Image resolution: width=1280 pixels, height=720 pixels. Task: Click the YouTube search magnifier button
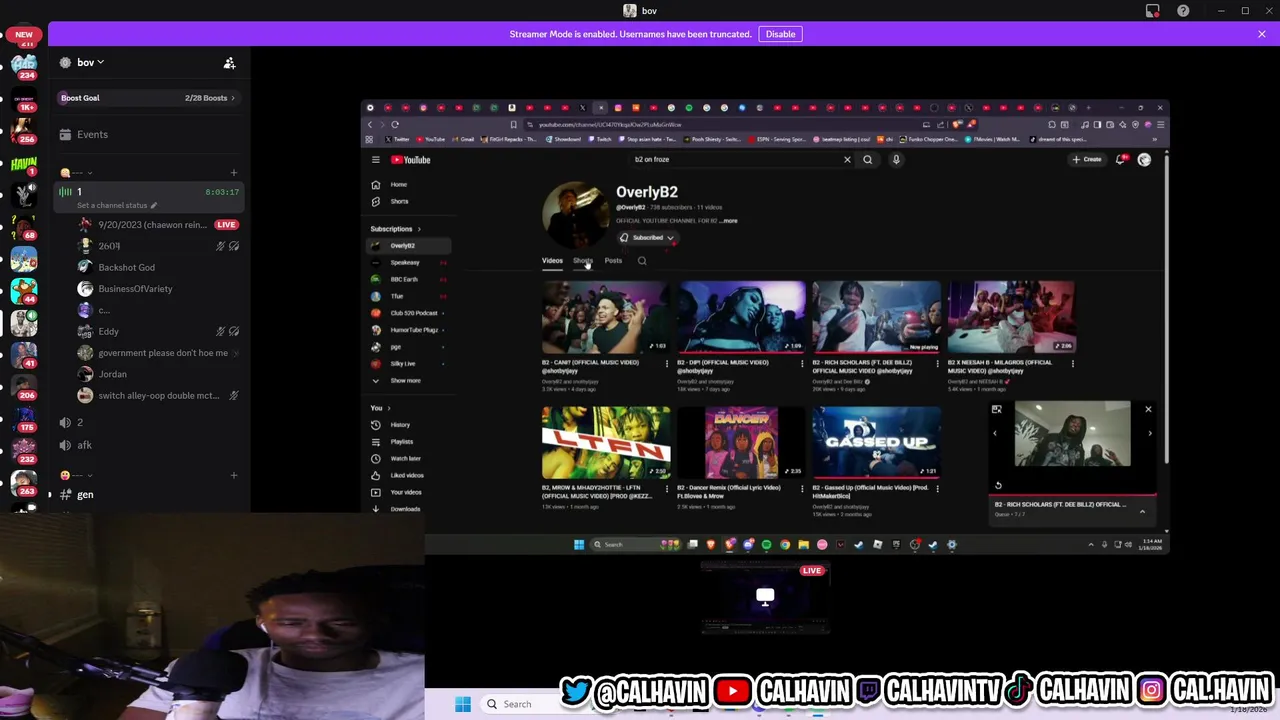868,160
